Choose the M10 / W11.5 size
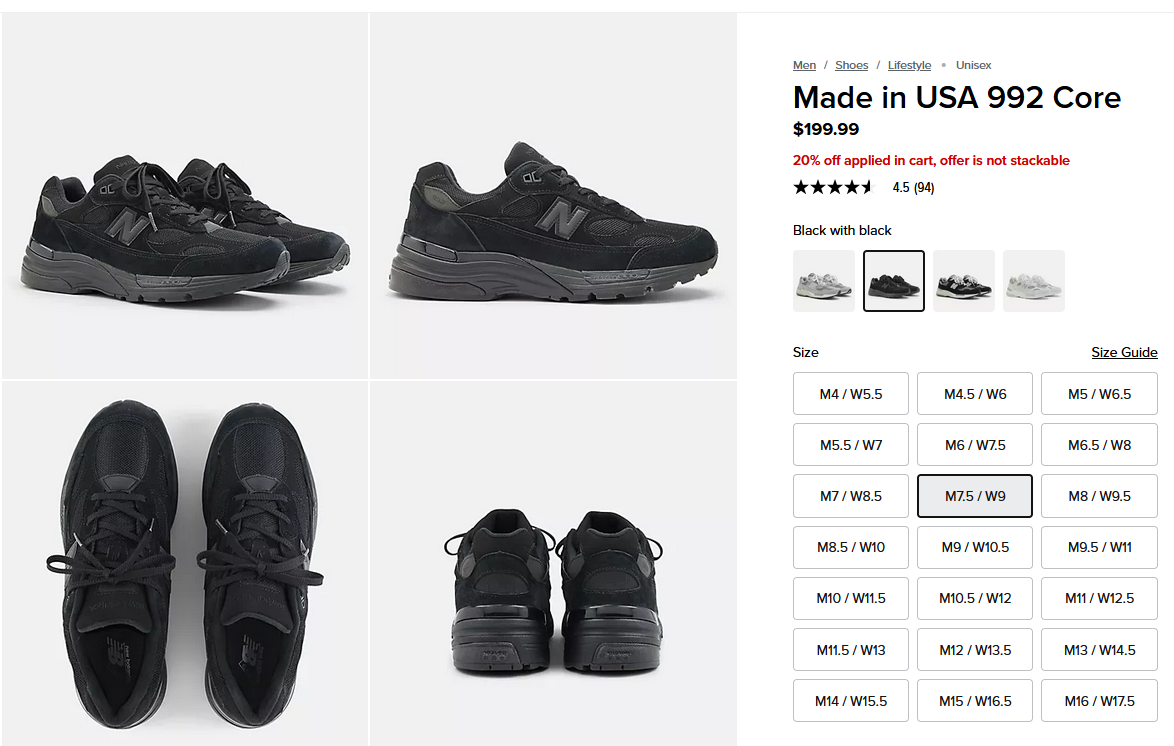Screen dimensions: 1174x746 tap(851, 598)
